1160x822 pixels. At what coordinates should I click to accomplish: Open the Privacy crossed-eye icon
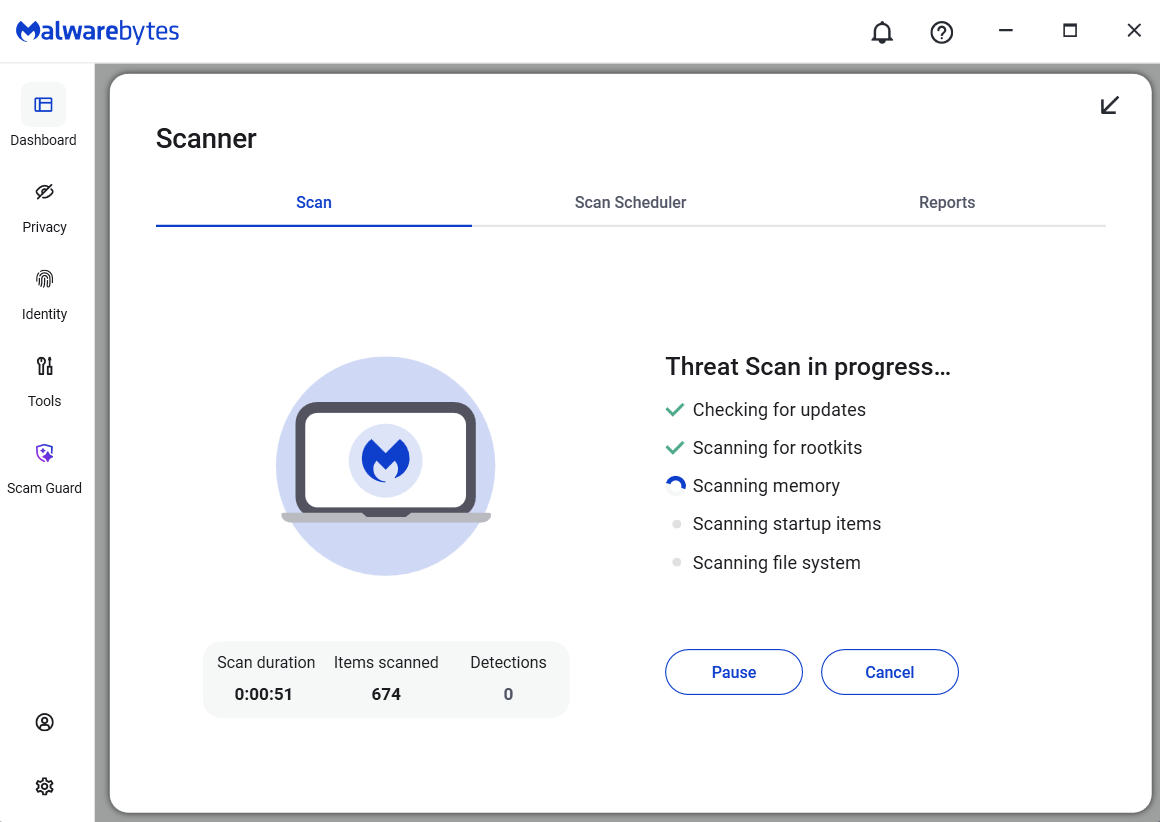coord(44,192)
